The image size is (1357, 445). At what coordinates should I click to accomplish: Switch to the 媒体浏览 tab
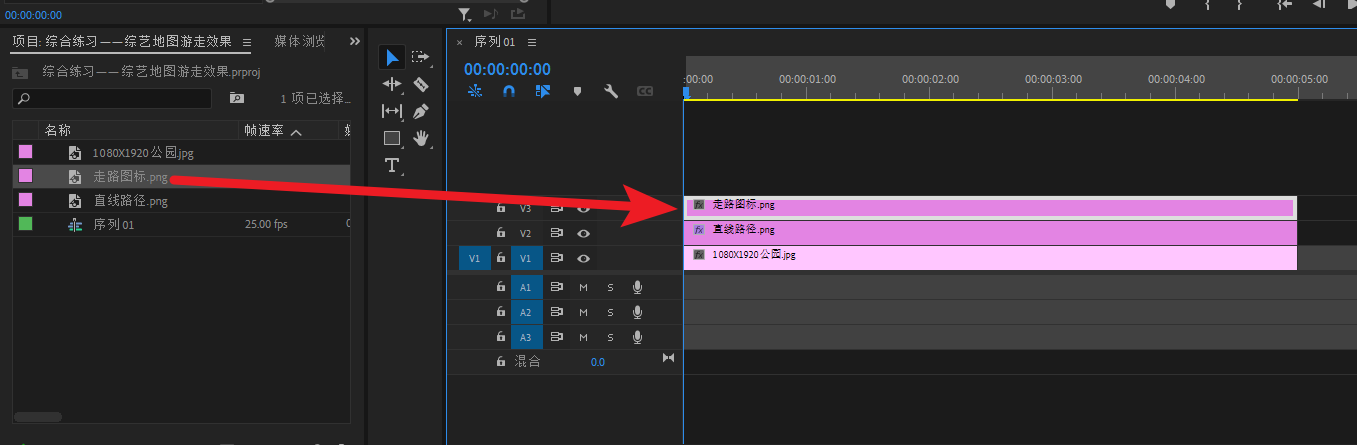coord(300,42)
